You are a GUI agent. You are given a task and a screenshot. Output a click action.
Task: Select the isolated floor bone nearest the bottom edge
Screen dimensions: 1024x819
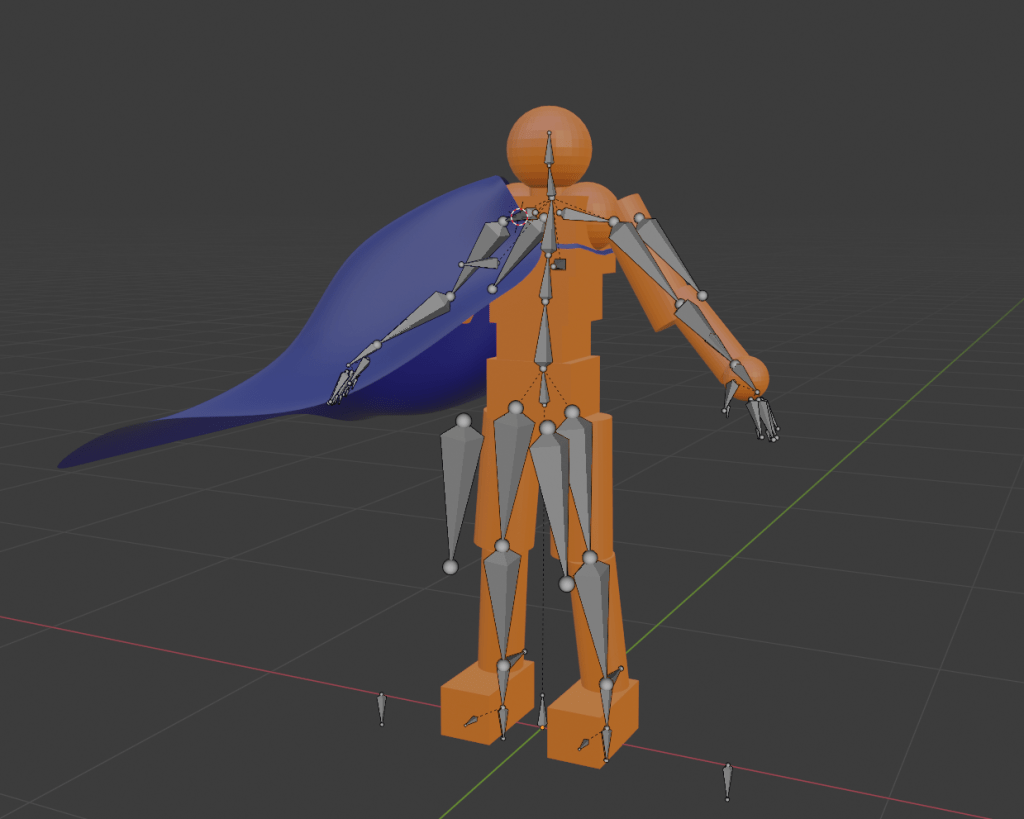click(727, 781)
